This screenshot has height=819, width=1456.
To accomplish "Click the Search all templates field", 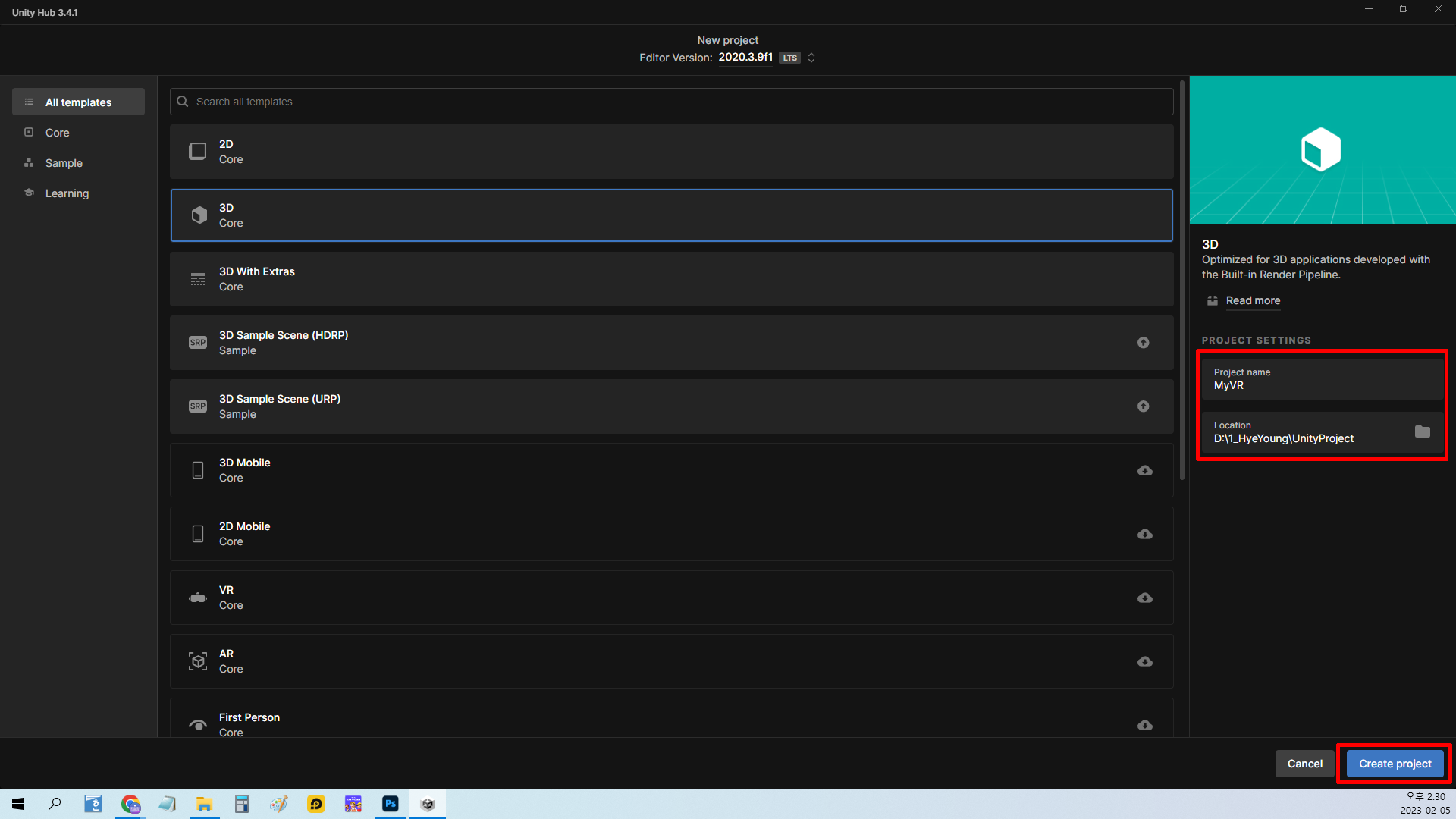I will coord(671,102).
